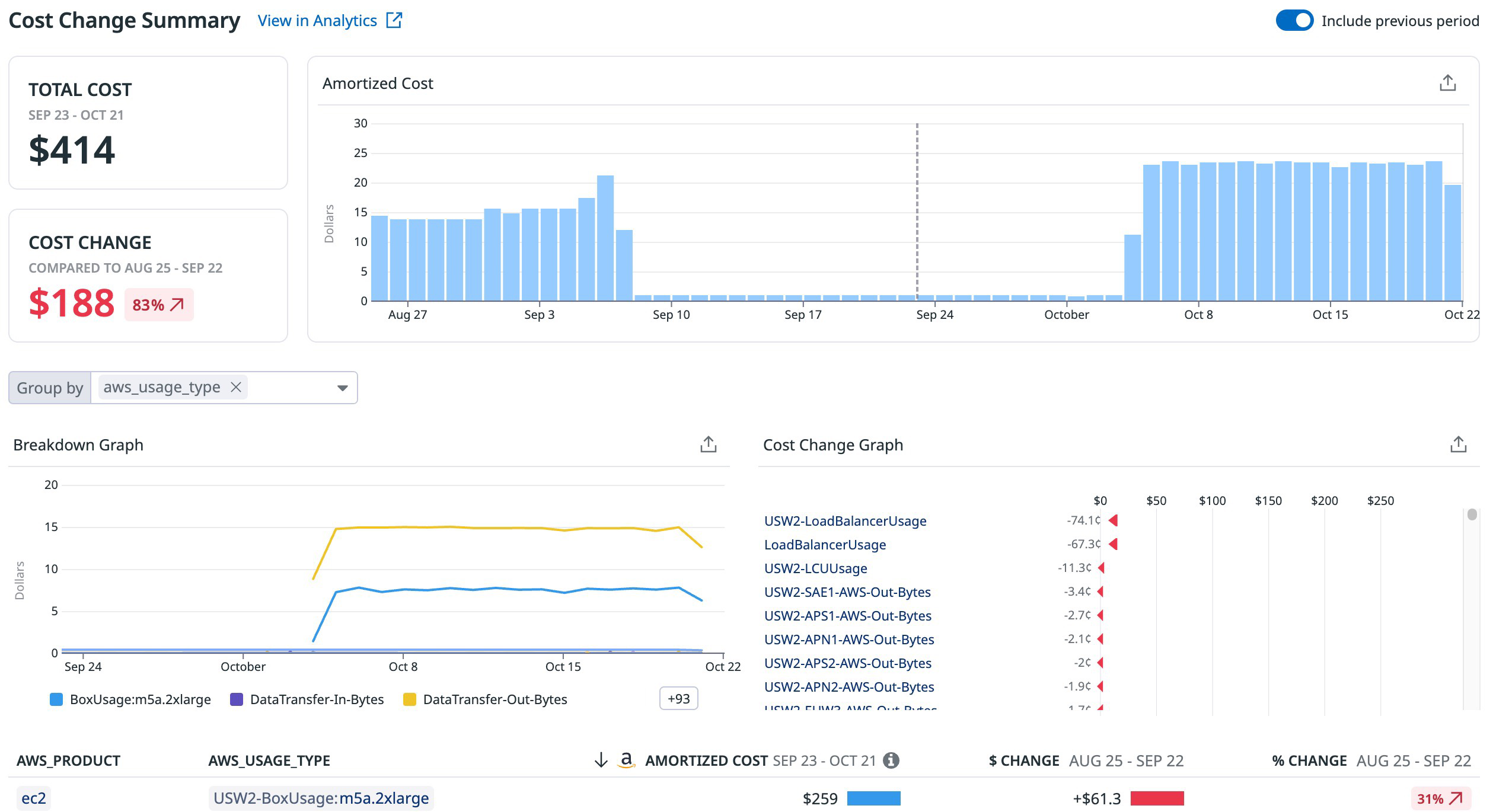The width and height of the screenshot is (1493, 812).
Task: Click the Cost Change Graph scrollbar thumb
Action: coord(1472,514)
